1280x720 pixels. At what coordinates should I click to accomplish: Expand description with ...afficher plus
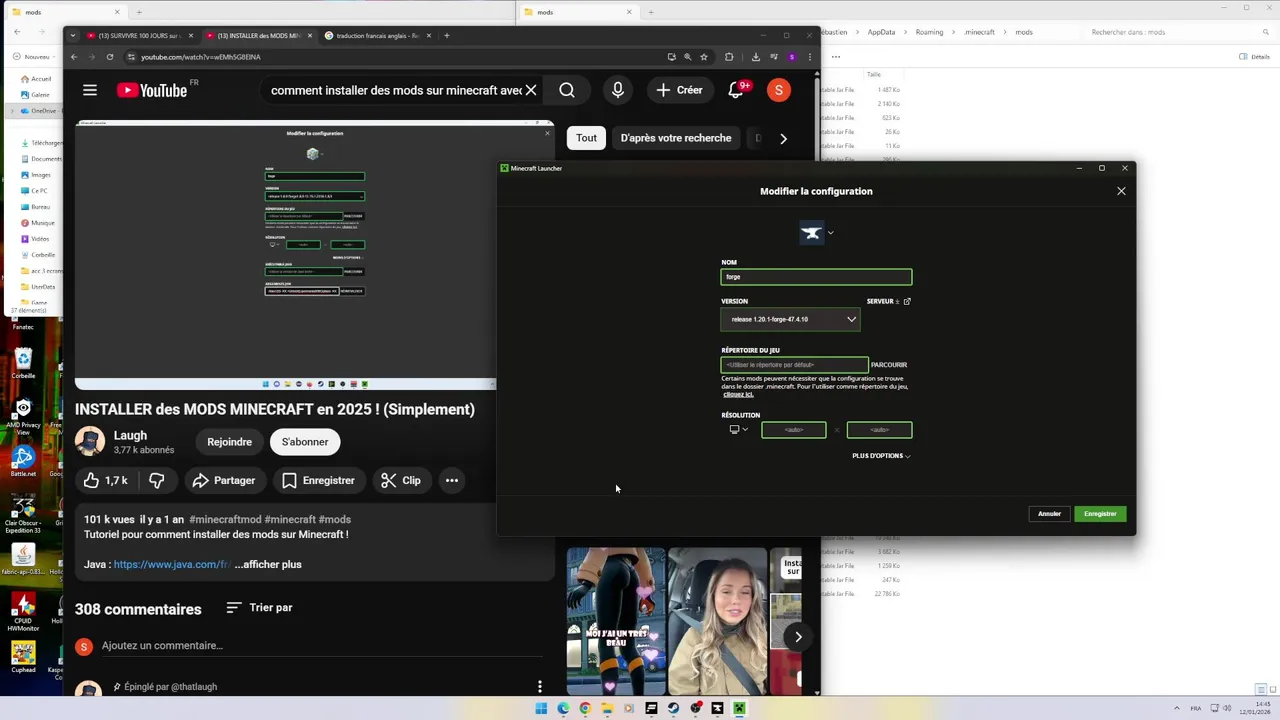pos(268,565)
